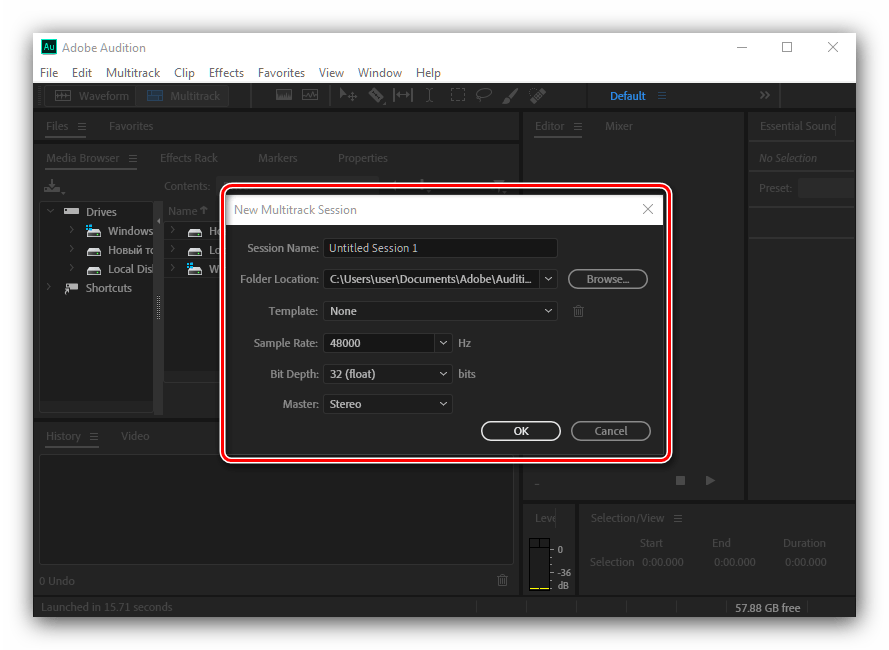Switch to the Mixer tab

[619, 126]
